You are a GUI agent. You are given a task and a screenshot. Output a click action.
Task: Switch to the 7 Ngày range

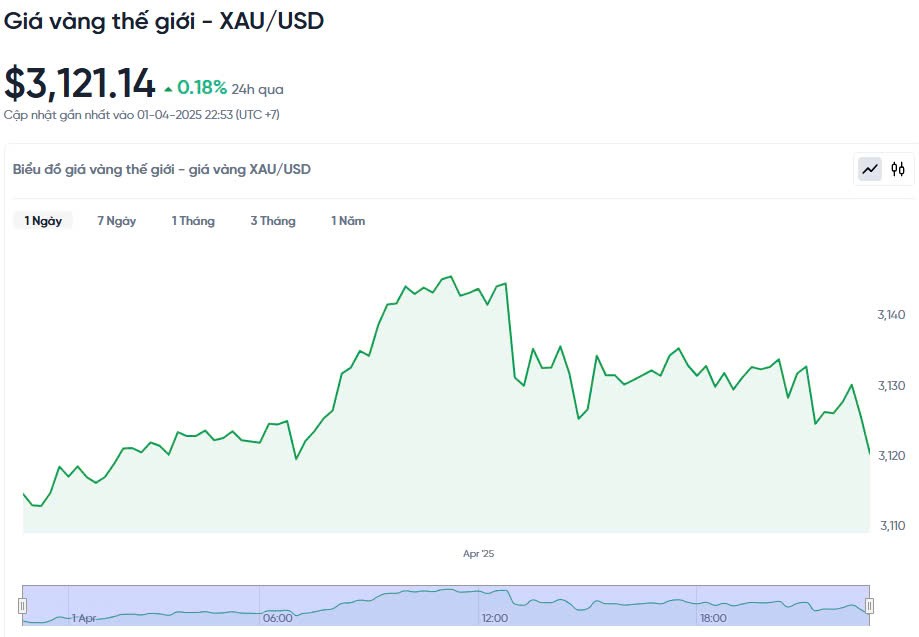(116, 221)
